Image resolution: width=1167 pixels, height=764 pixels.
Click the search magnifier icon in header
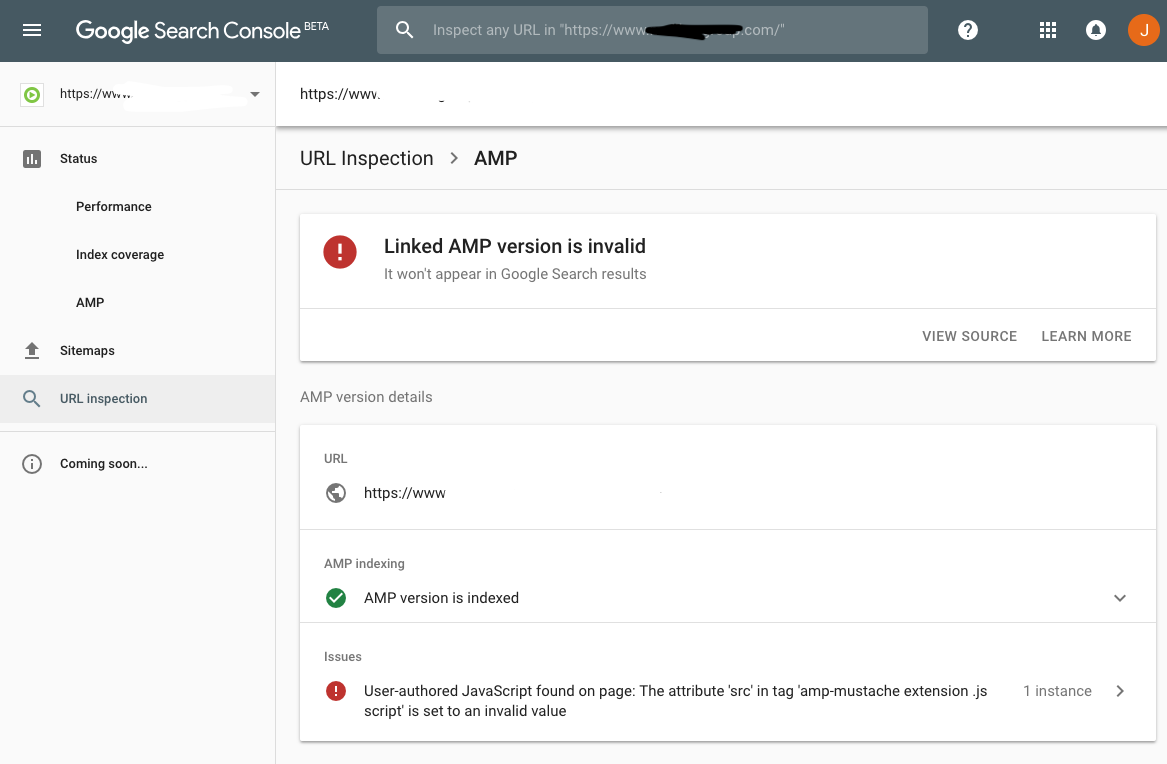(404, 30)
